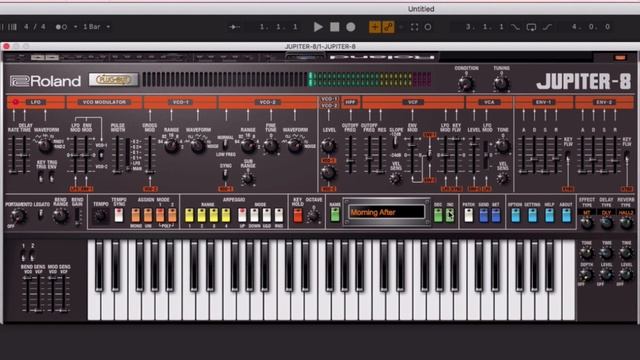The width and height of the screenshot is (640, 360).
Task: Click the VCA TONE knob
Action: [503, 145]
